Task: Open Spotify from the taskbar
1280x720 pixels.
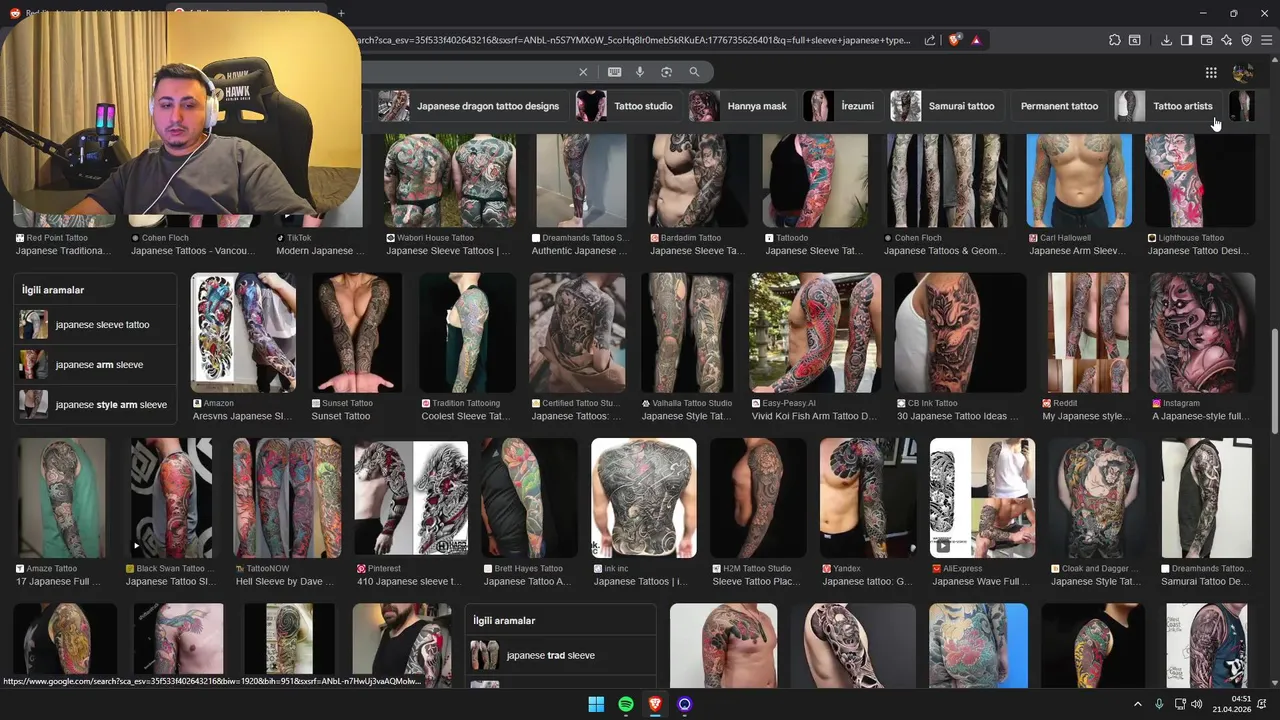Action: [626, 704]
